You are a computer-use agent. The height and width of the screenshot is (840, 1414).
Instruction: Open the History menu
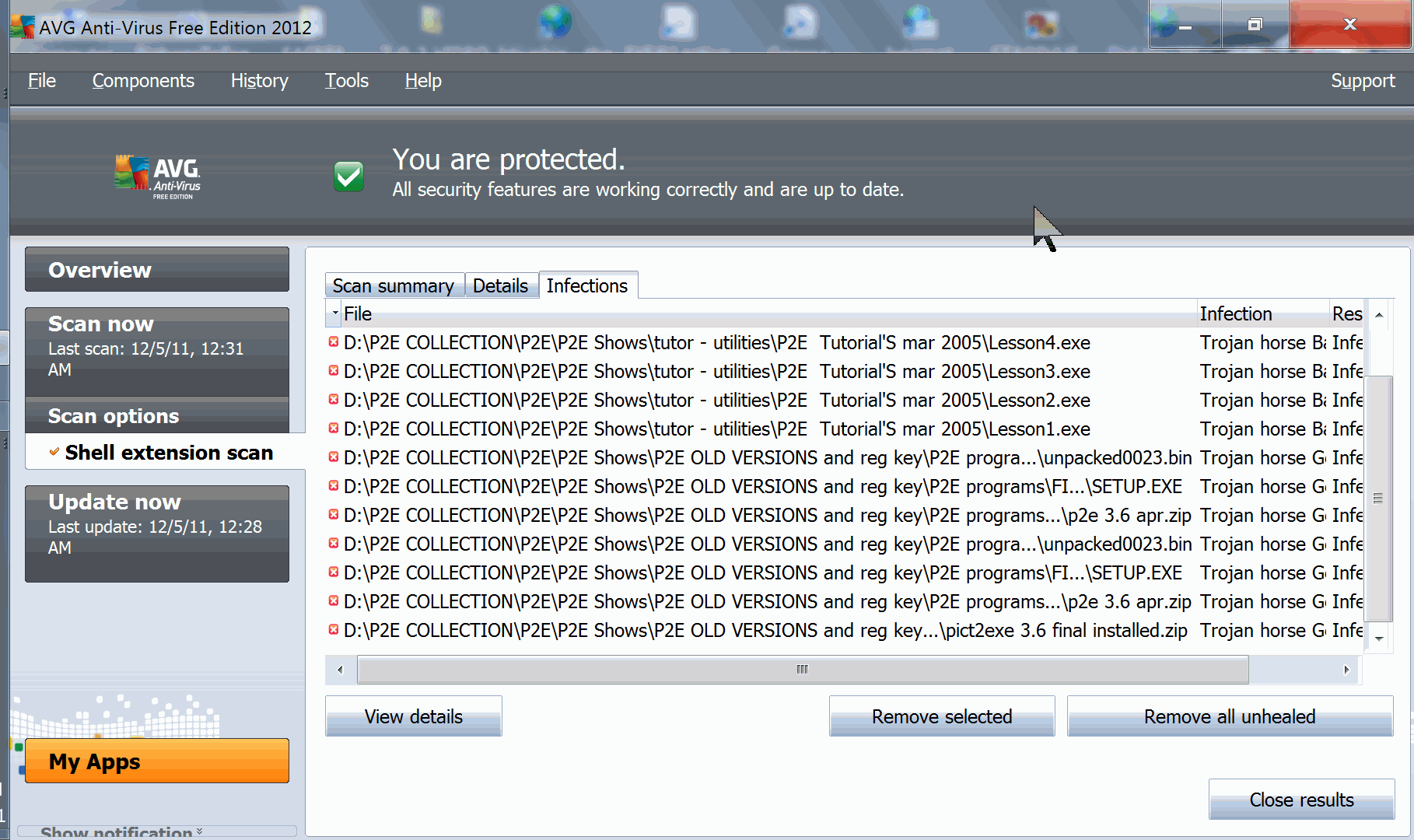[259, 81]
